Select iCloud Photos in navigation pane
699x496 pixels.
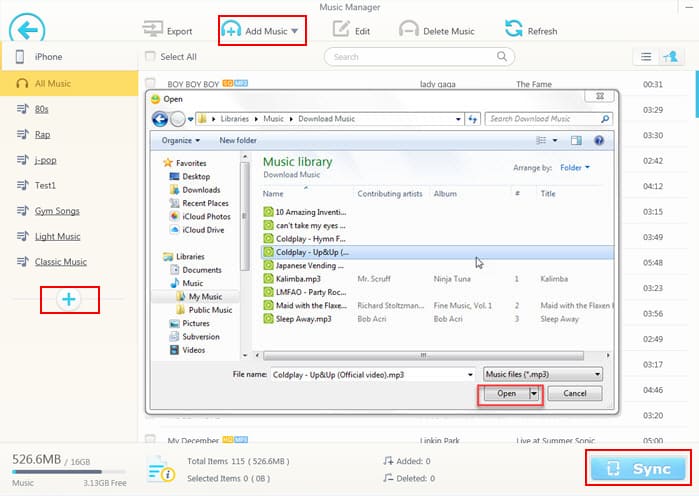pos(206,217)
